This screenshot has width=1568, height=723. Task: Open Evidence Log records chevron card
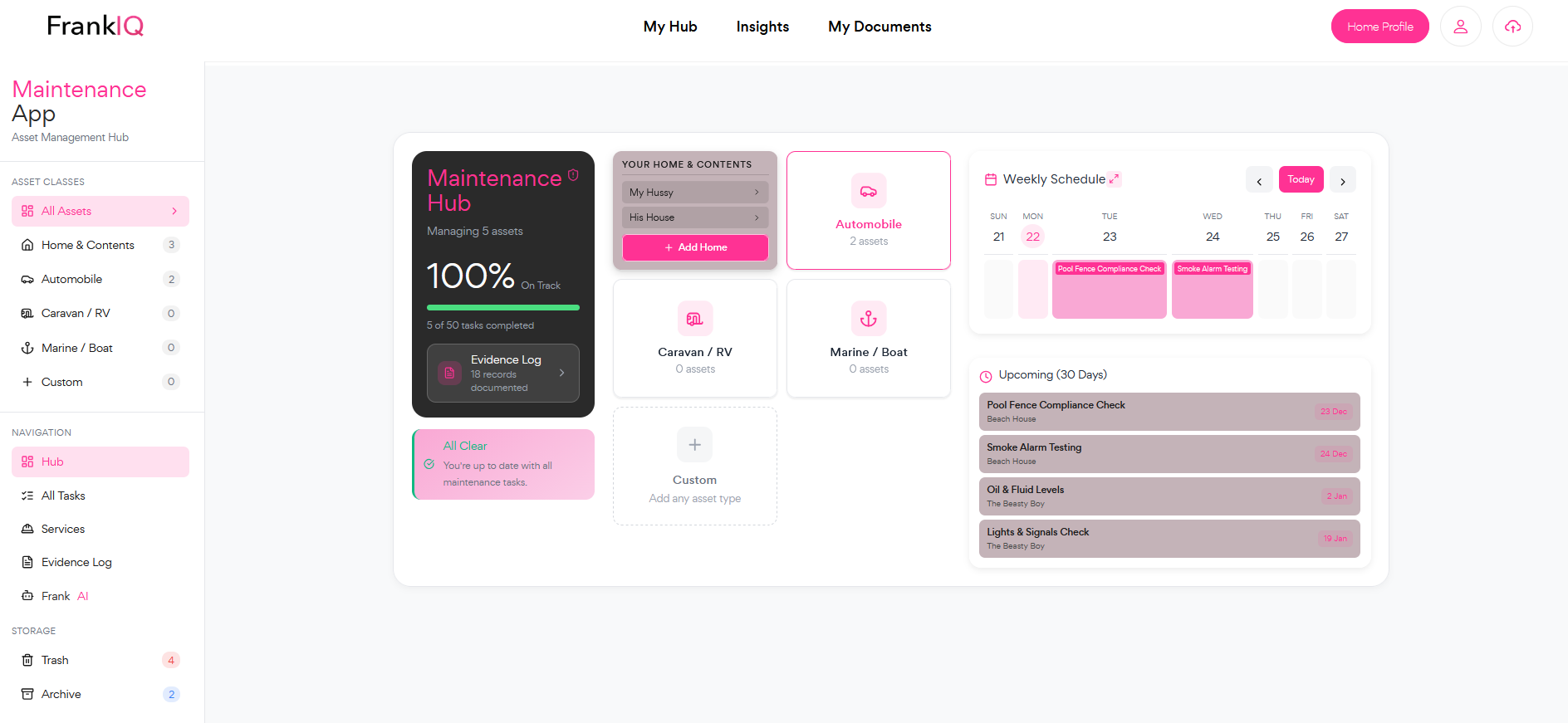pos(502,373)
